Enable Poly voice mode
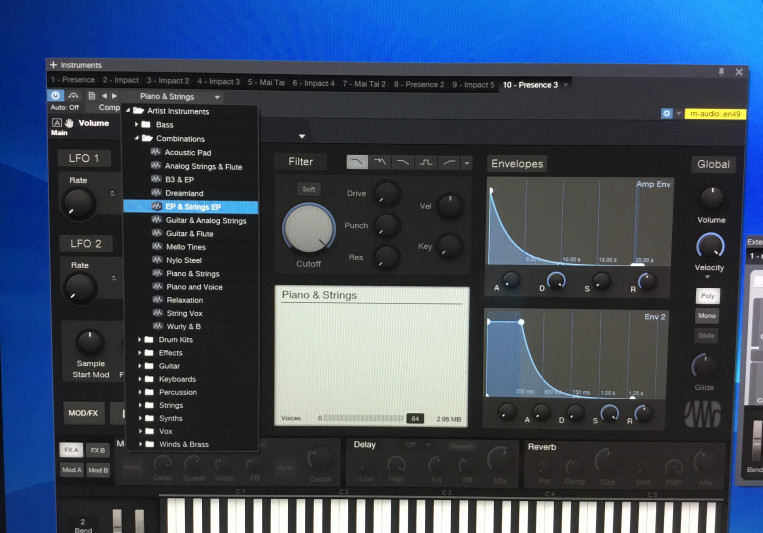This screenshot has width=763, height=533. [708, 295]
